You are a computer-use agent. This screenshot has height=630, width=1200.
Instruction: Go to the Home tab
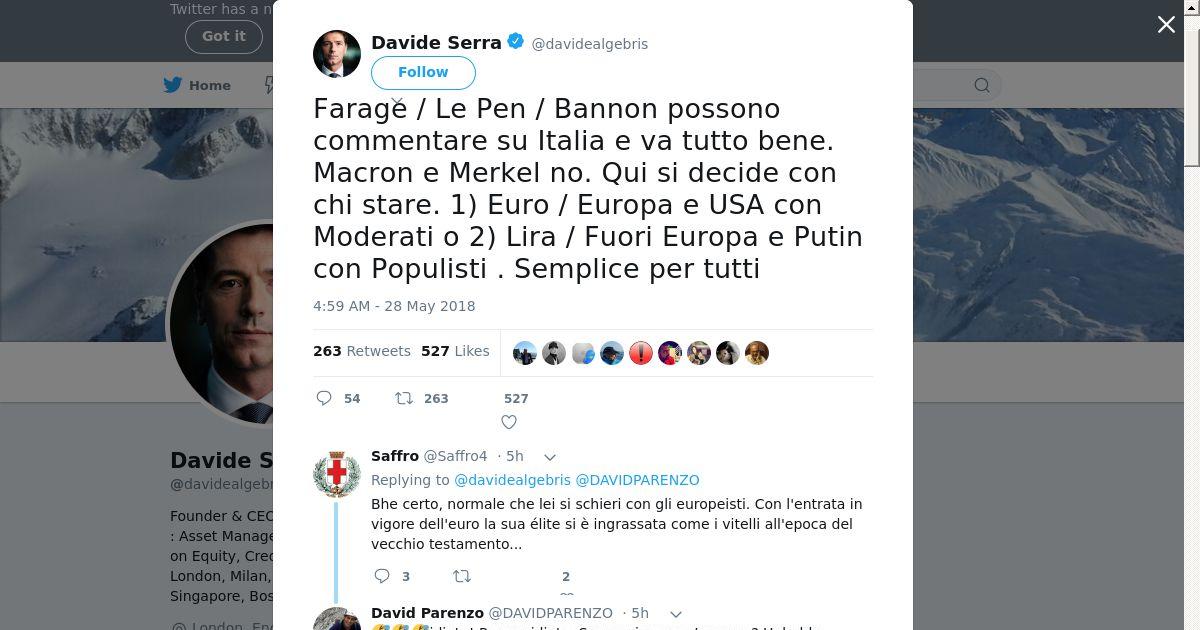pos(198,85)
